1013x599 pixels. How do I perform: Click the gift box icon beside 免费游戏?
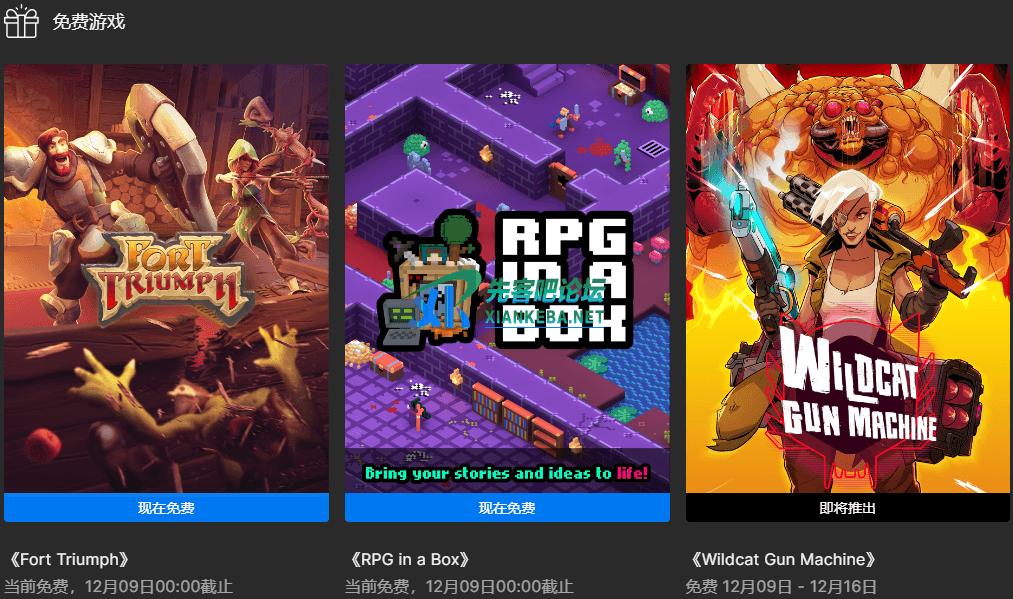pos(21,21)
